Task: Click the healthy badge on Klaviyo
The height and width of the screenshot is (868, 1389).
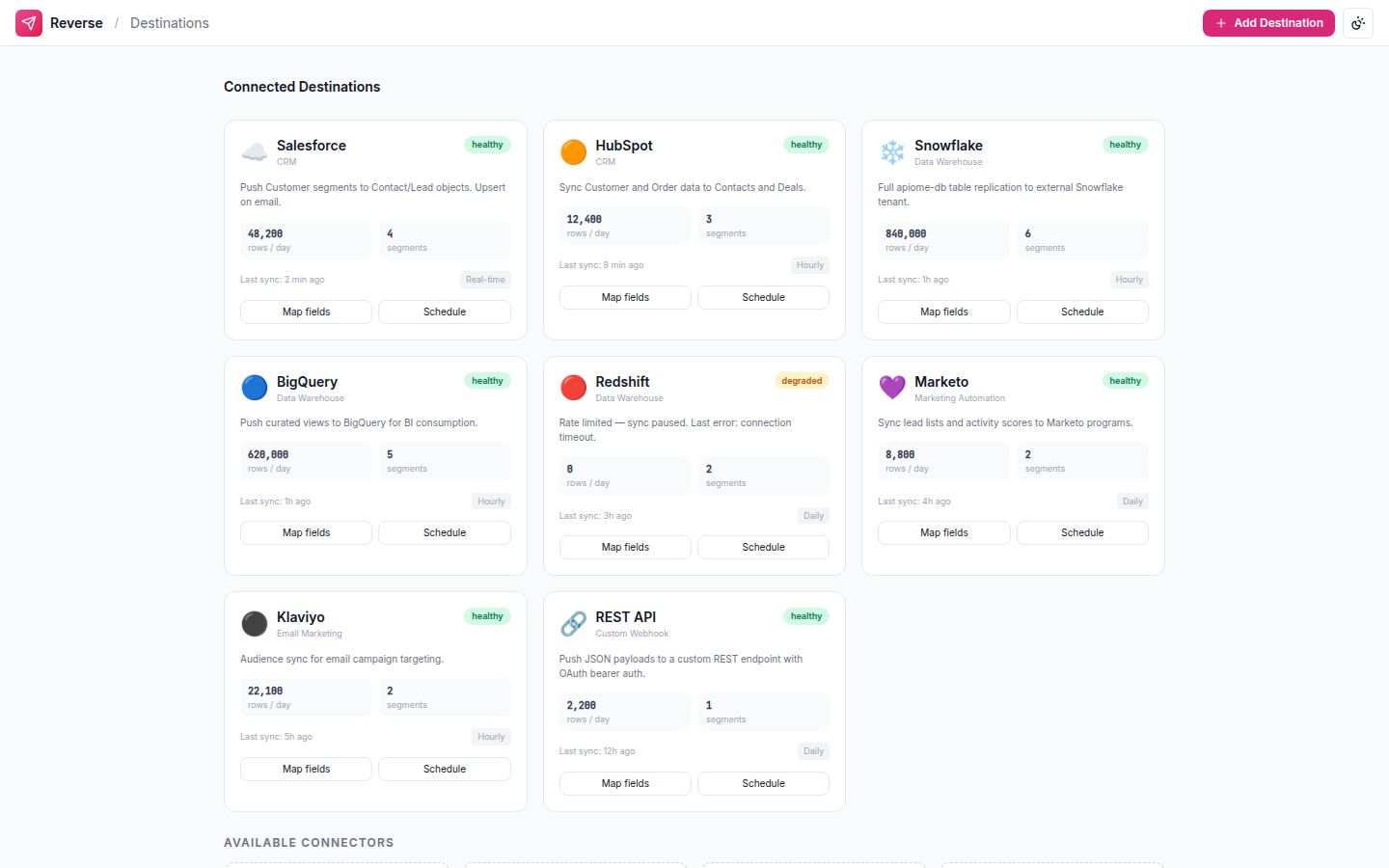Action: [487, 616]
